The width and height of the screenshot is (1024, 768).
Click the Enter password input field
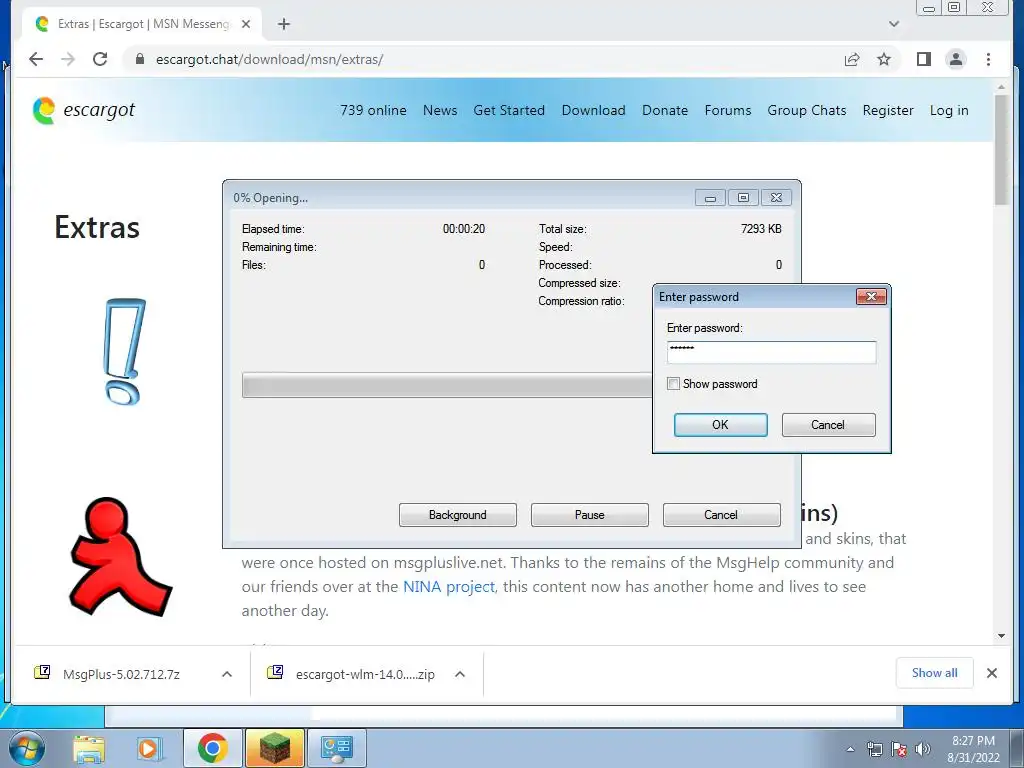tap(771, 353)
